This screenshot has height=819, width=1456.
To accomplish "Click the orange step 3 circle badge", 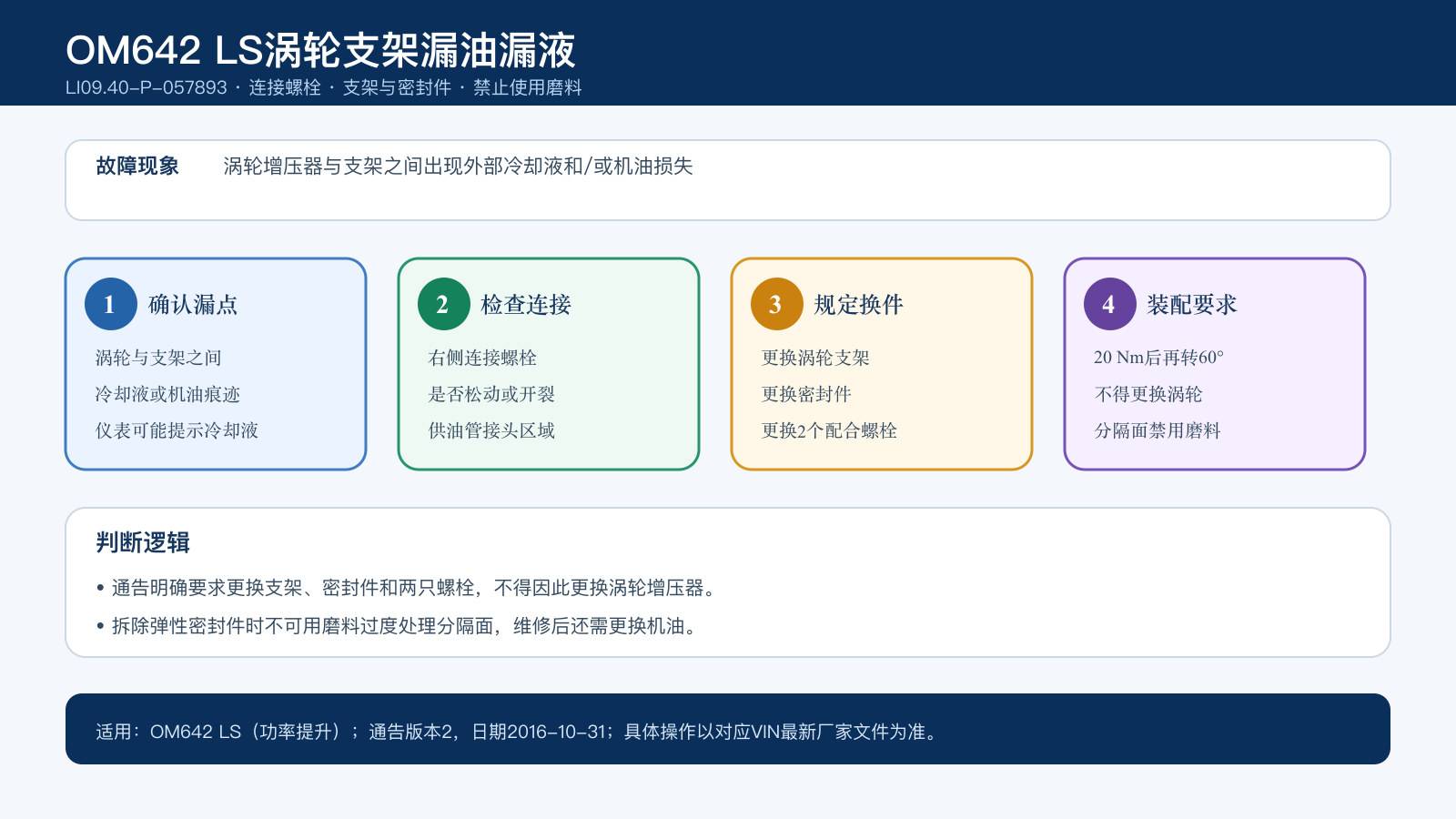I will 776,304.
